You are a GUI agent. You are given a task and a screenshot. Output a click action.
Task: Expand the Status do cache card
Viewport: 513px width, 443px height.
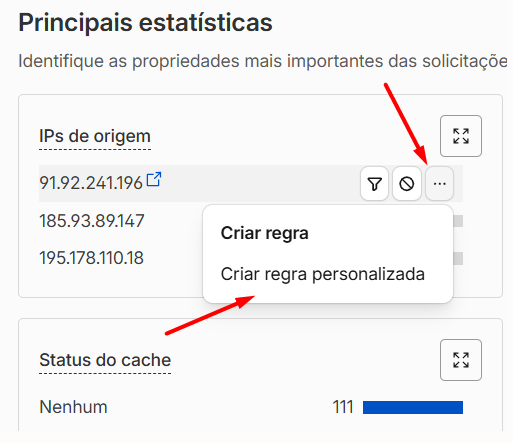point(461,360)
